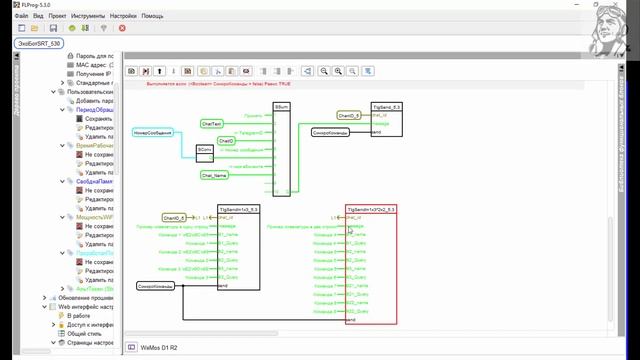Collapse the left project tree panel arrow
This screenshot has width=640, height=360.
[17, 57]
